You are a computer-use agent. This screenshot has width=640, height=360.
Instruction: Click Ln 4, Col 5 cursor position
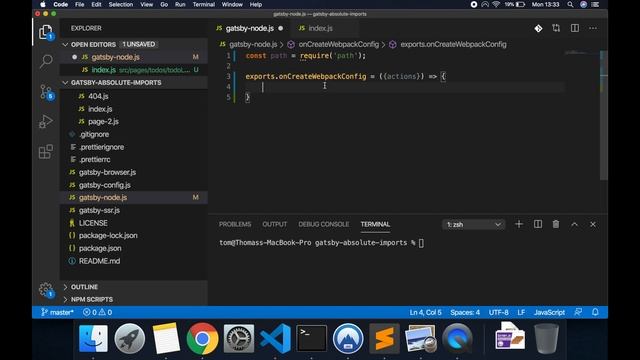pos(425,312)
